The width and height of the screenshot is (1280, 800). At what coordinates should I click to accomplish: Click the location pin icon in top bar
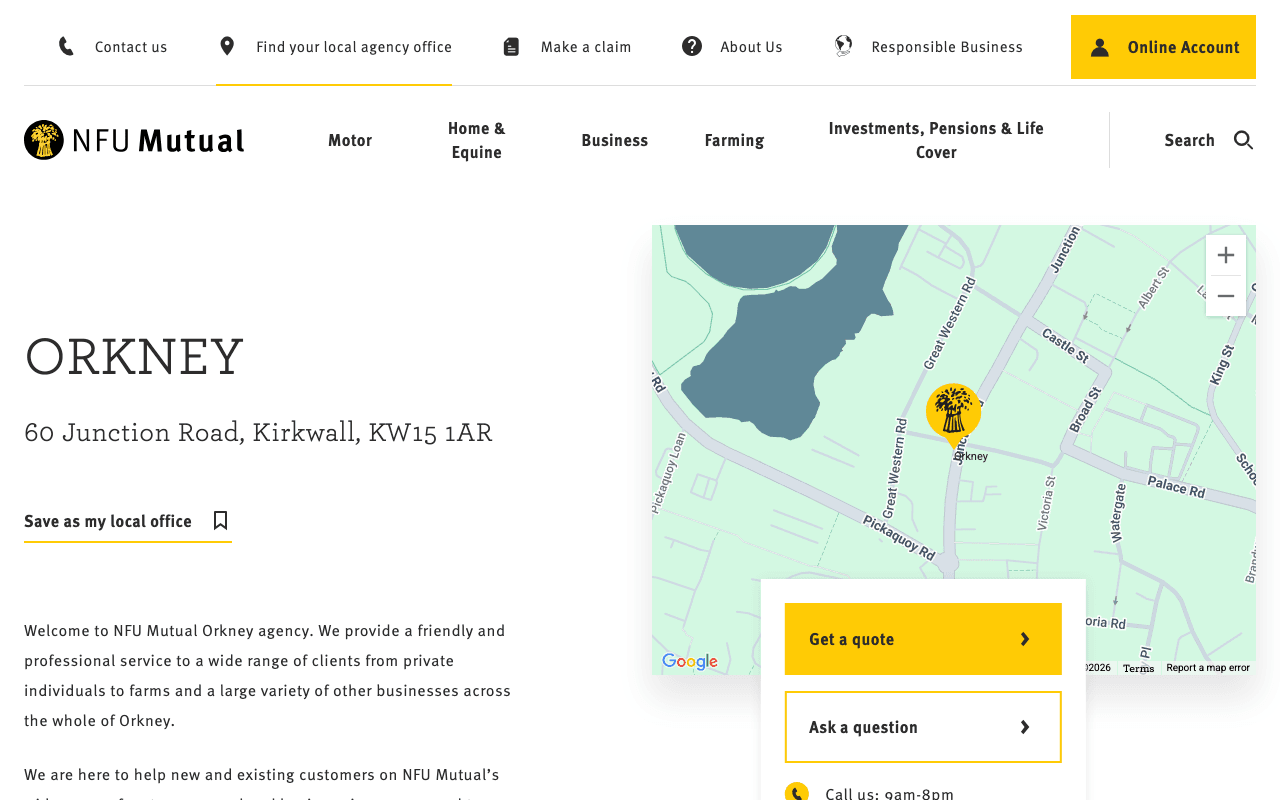(x=227, y=46)
